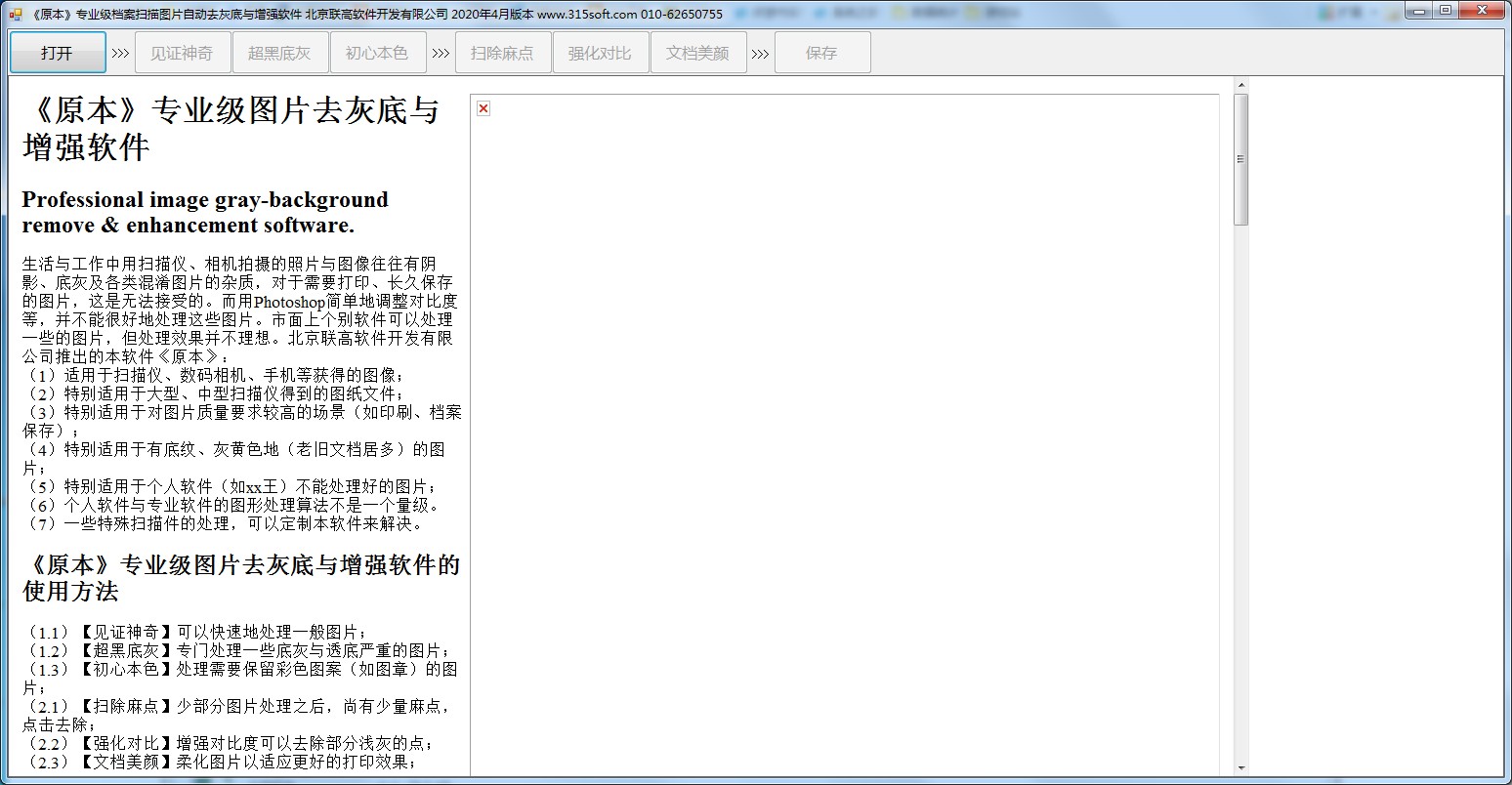Click 扫除麻点 to clean leftover specks
This screenshot has height=785, width=1512.
click(x=503, y=52)
